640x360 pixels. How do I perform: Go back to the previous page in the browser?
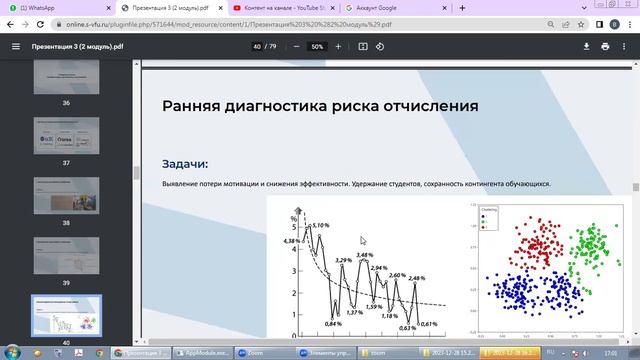(x=10, y=24)
